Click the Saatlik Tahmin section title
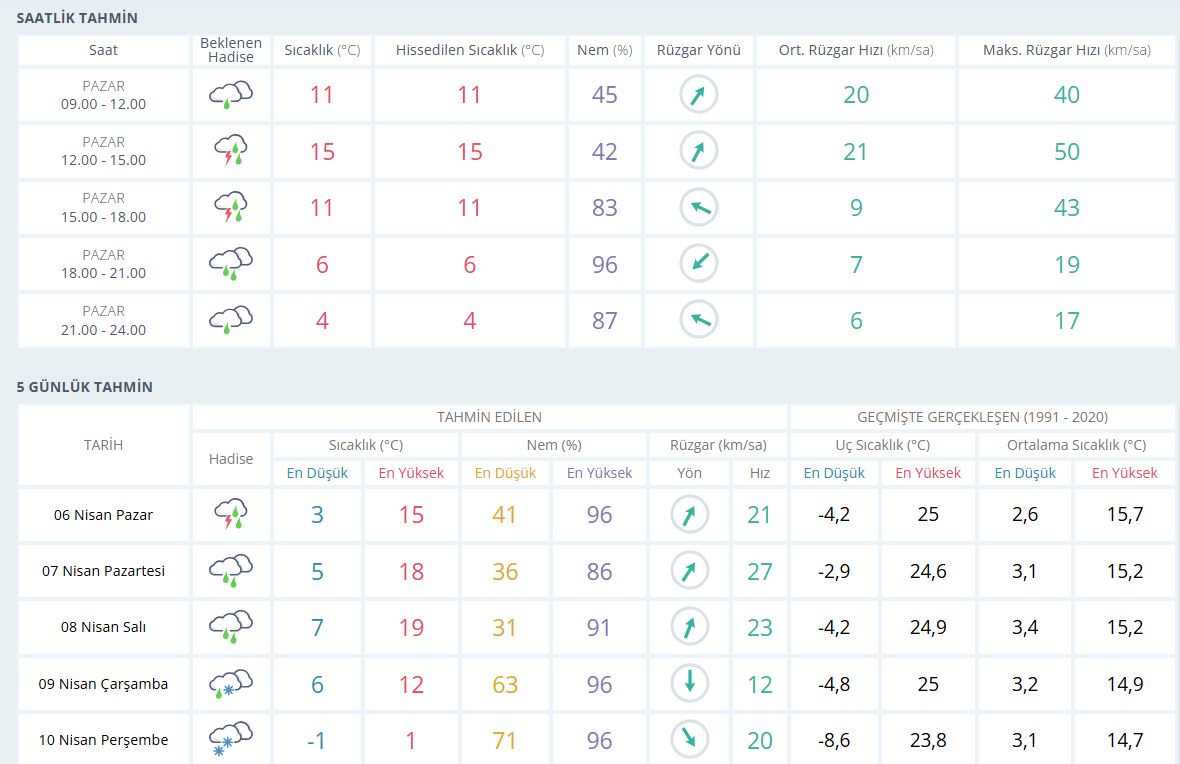 pyautogui.click(x=77, y=18)
